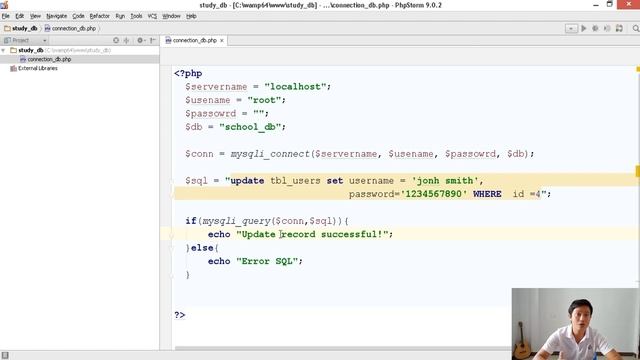Open the Run menu
This screenshot has width=640, height=360.
[120, 16]
